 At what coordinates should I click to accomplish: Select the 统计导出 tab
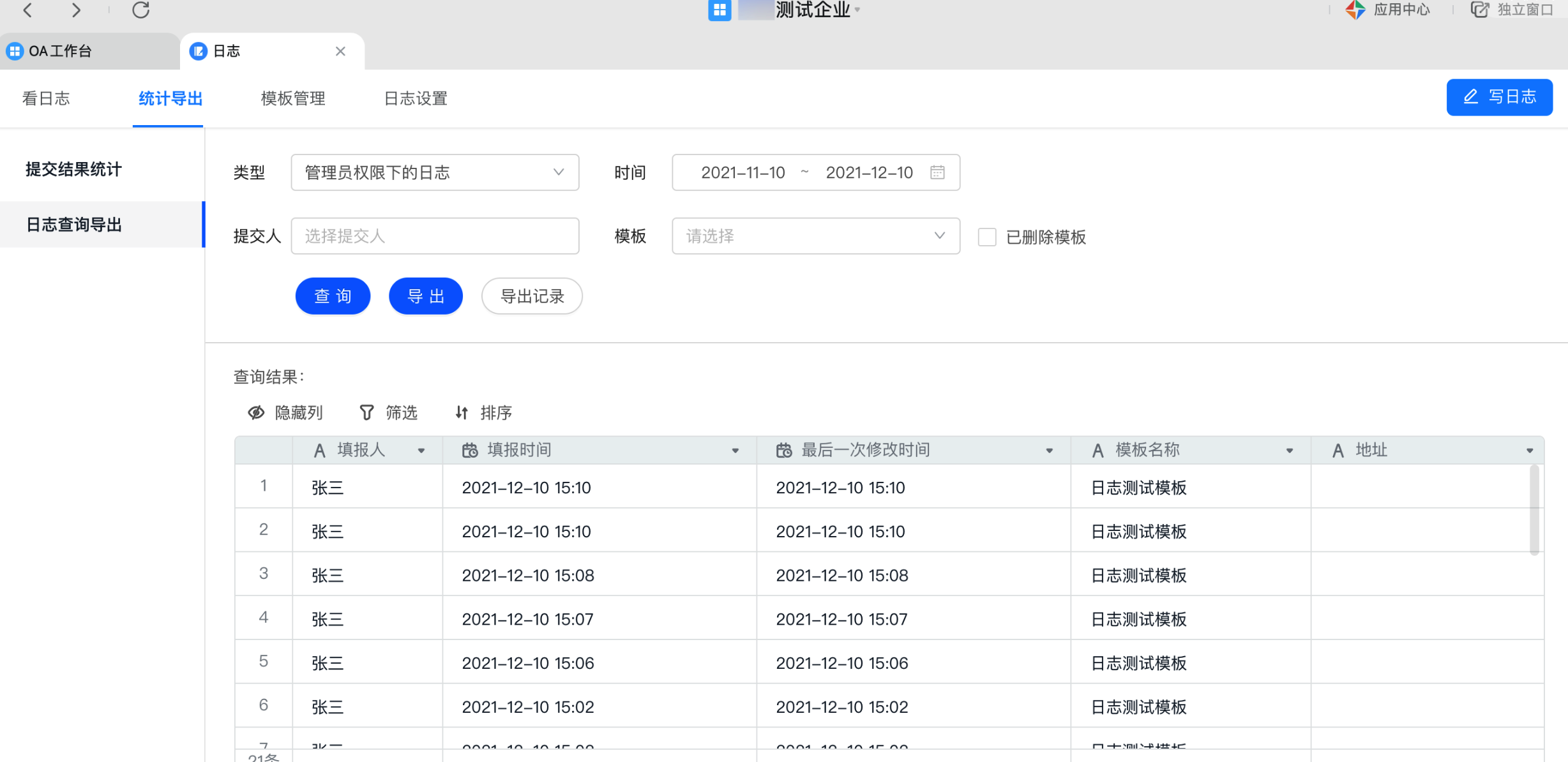click(170, 98)
